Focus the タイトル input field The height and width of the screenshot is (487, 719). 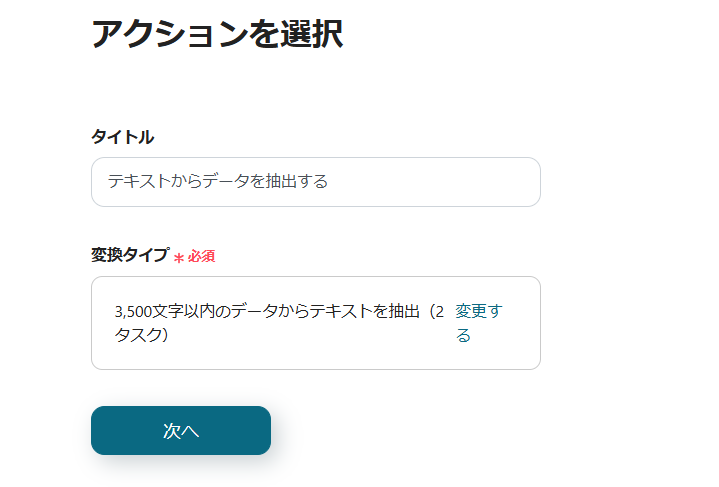click(315, 182)
